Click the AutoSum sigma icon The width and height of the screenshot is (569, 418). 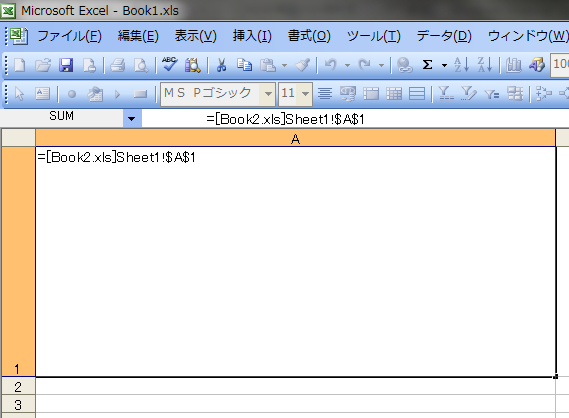point(427,65)
